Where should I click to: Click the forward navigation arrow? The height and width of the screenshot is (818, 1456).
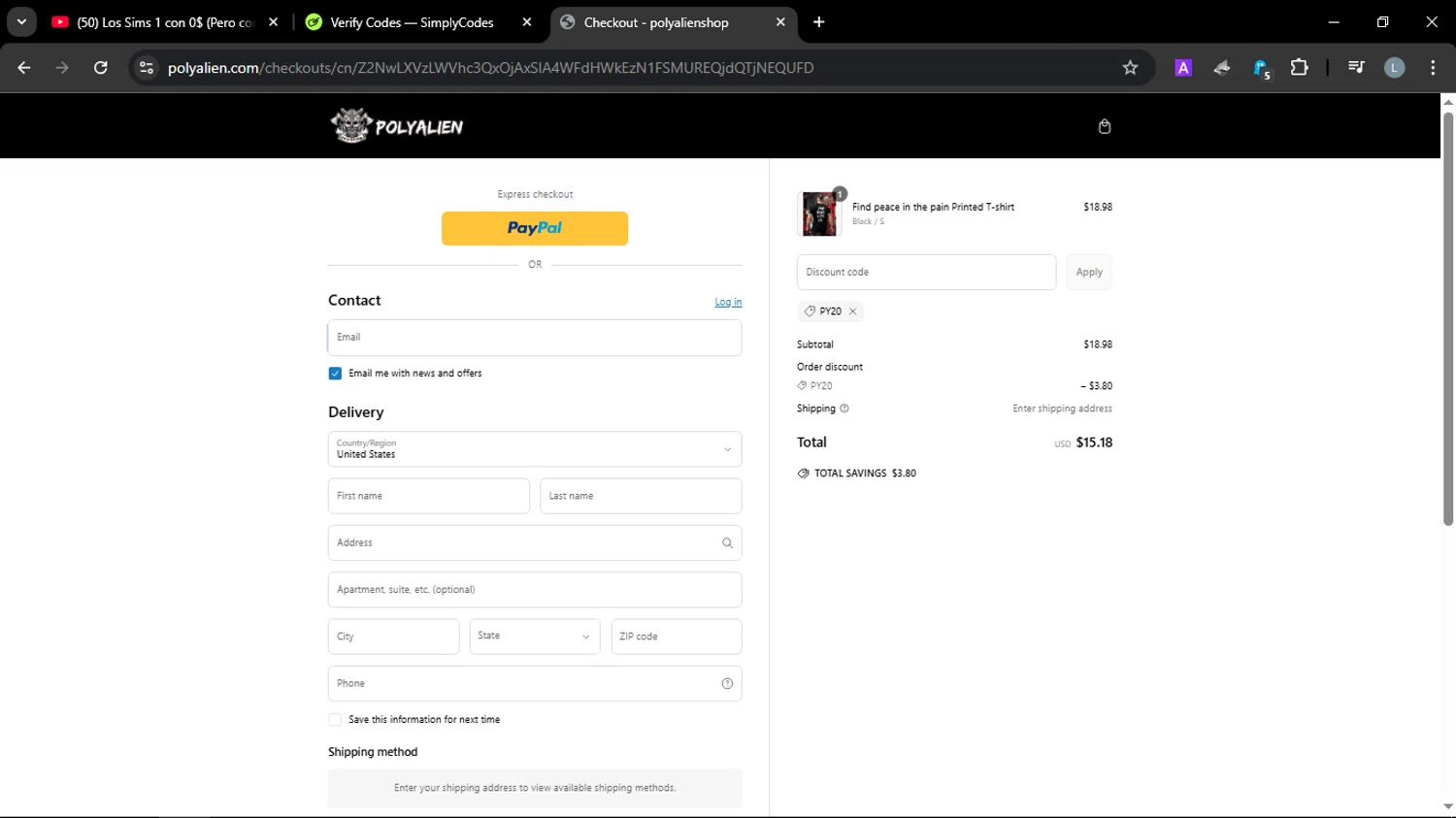(62, 68)
